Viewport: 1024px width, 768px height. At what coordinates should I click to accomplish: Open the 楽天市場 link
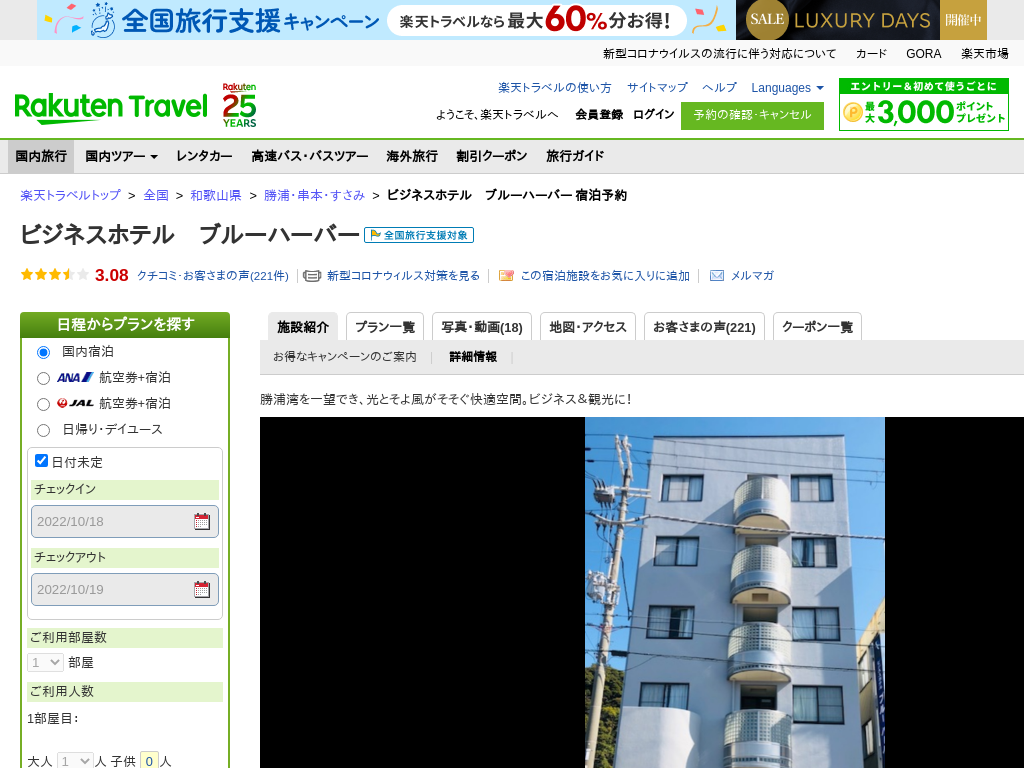point(984,54)
